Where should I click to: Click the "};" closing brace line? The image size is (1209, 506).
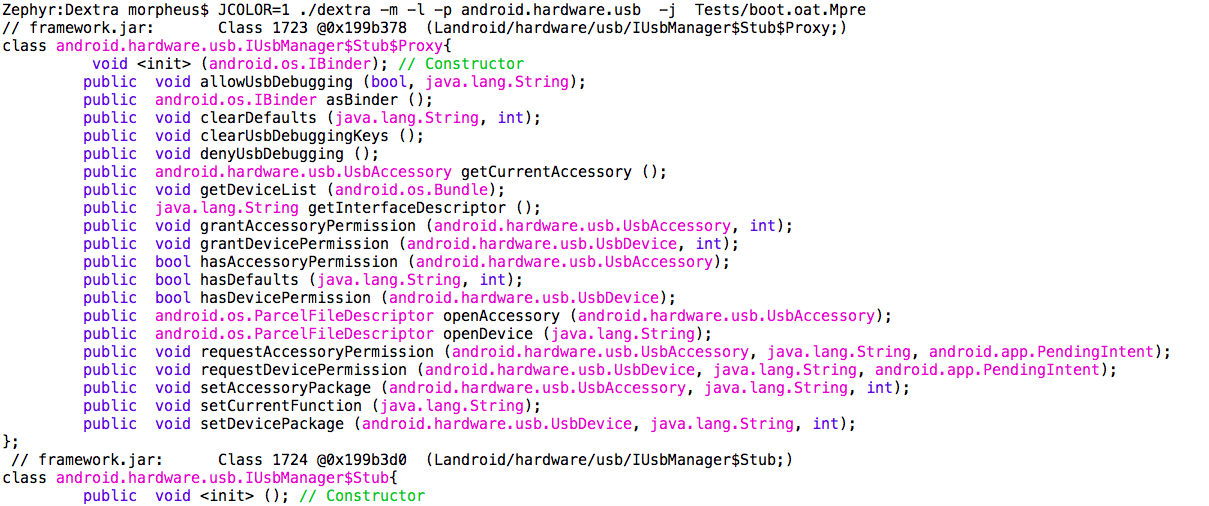coord(11,442)
